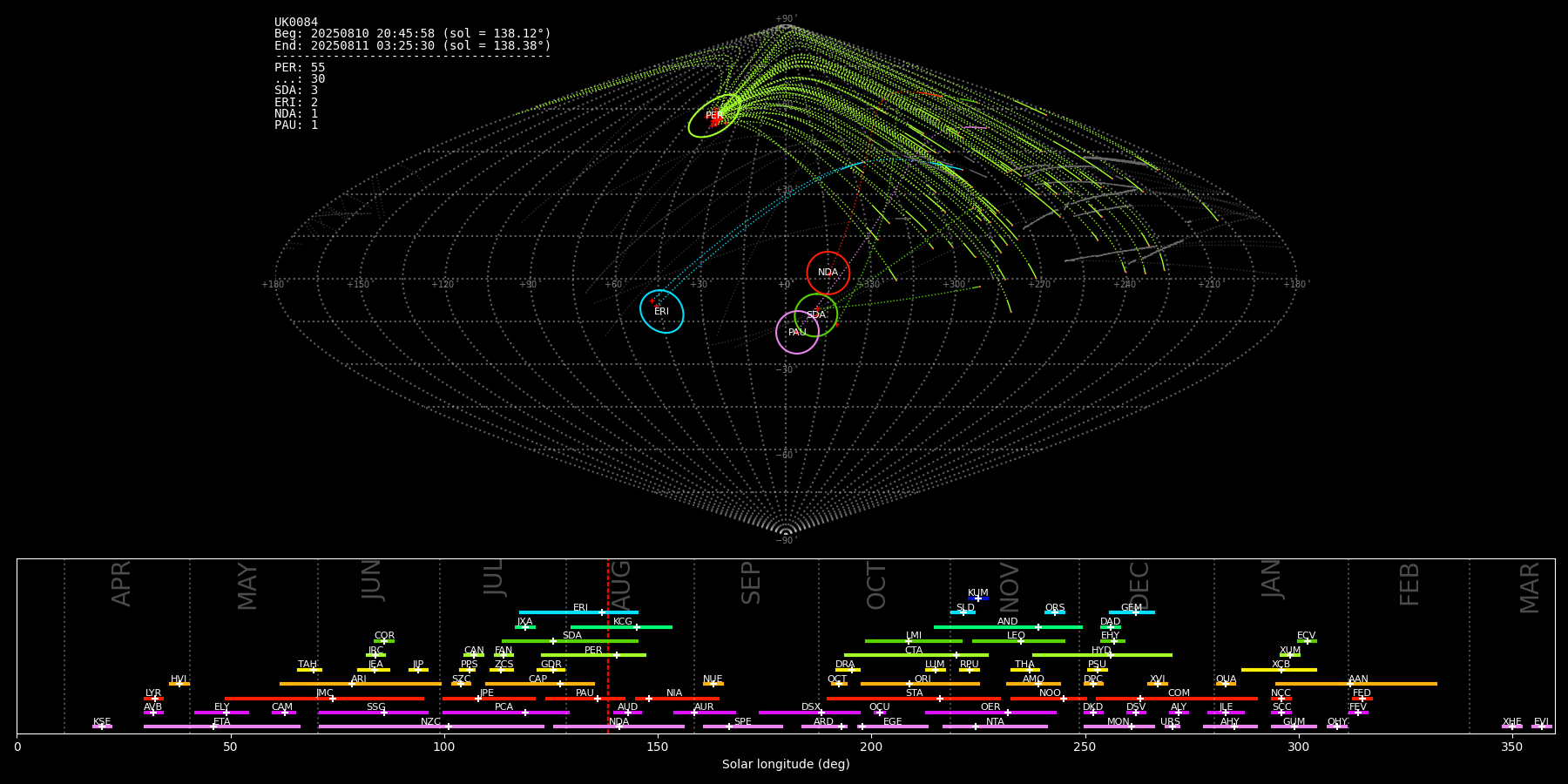Click the ORI shower bar in timeline
This screenshot has width=1568, height=784.
point(920,684)
